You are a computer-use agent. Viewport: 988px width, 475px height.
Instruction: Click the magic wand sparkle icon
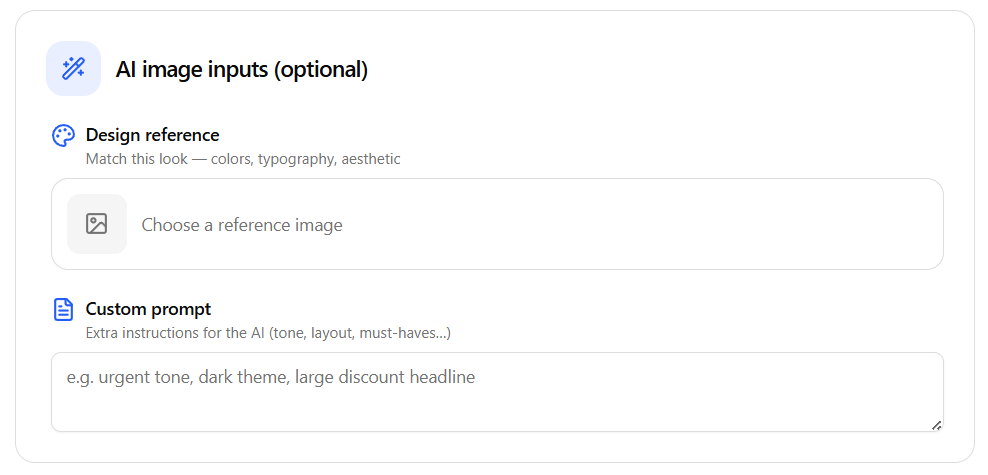click(73, 68)
